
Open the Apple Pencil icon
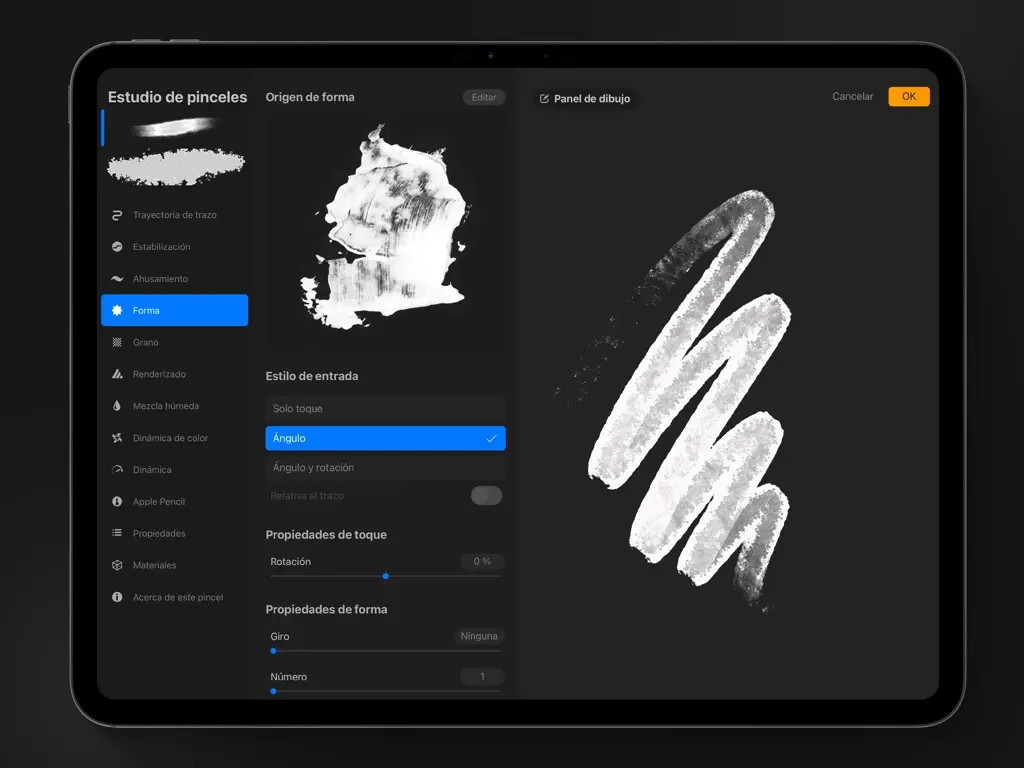point(117,502)
